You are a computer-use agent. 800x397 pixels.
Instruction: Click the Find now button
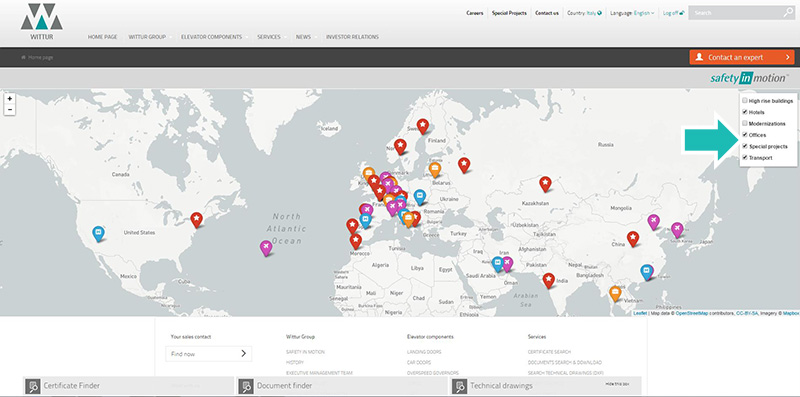point(209,354)
